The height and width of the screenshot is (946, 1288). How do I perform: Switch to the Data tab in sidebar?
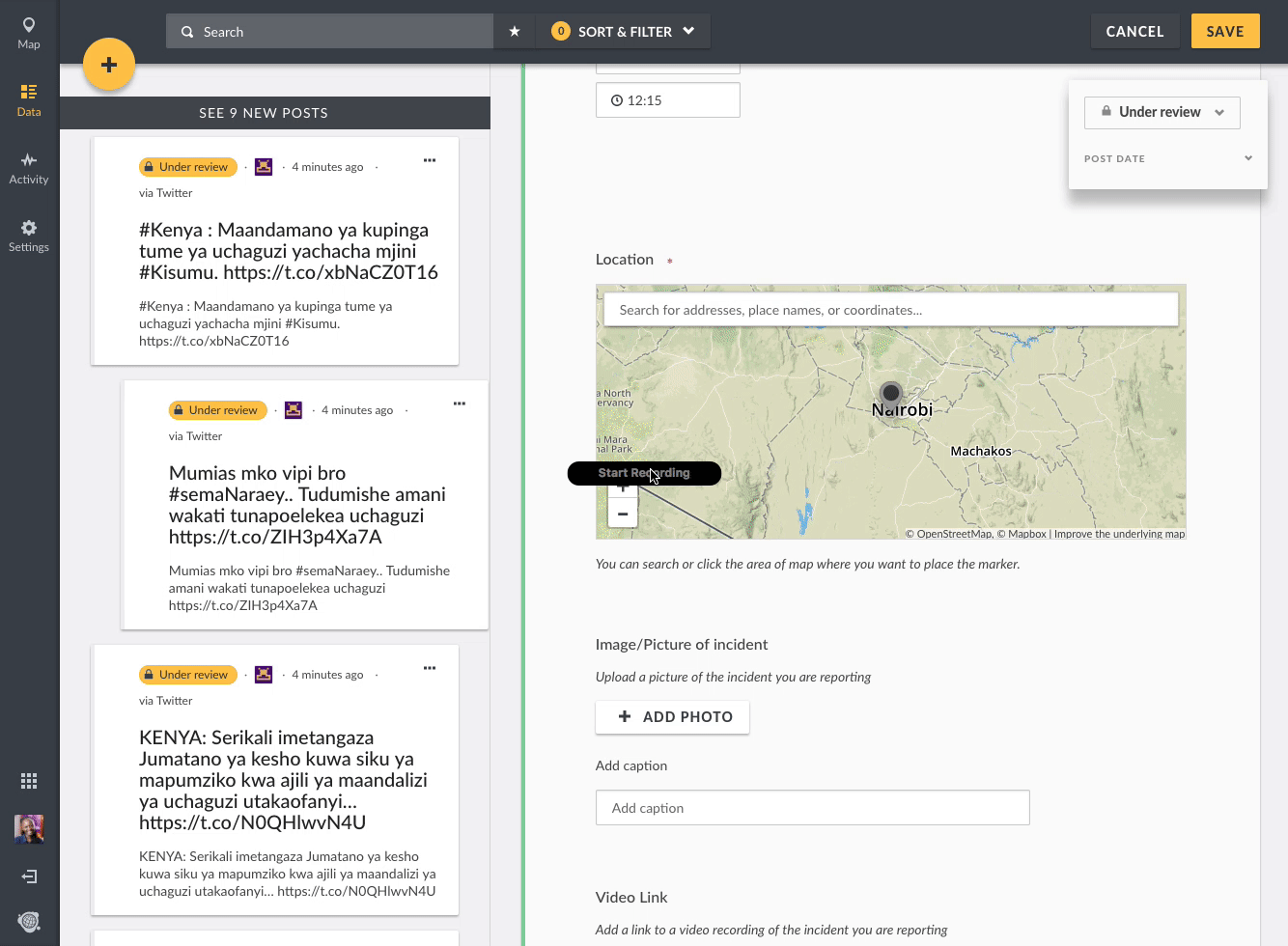click(x=29, y=100)
